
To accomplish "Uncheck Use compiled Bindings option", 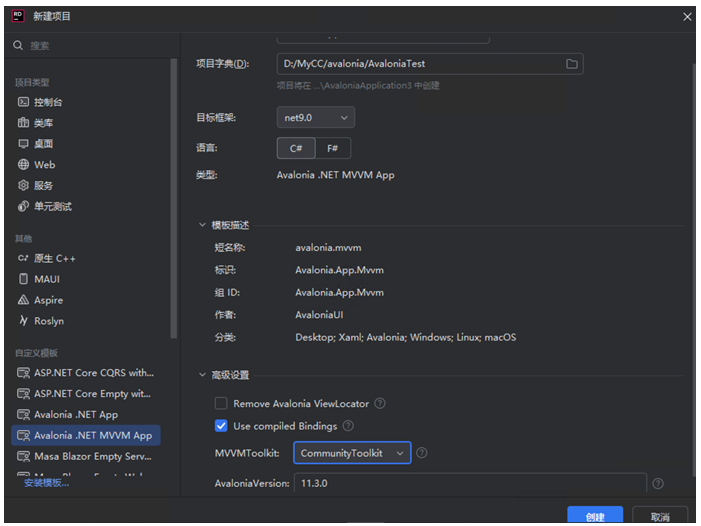I will pos(221,426).
